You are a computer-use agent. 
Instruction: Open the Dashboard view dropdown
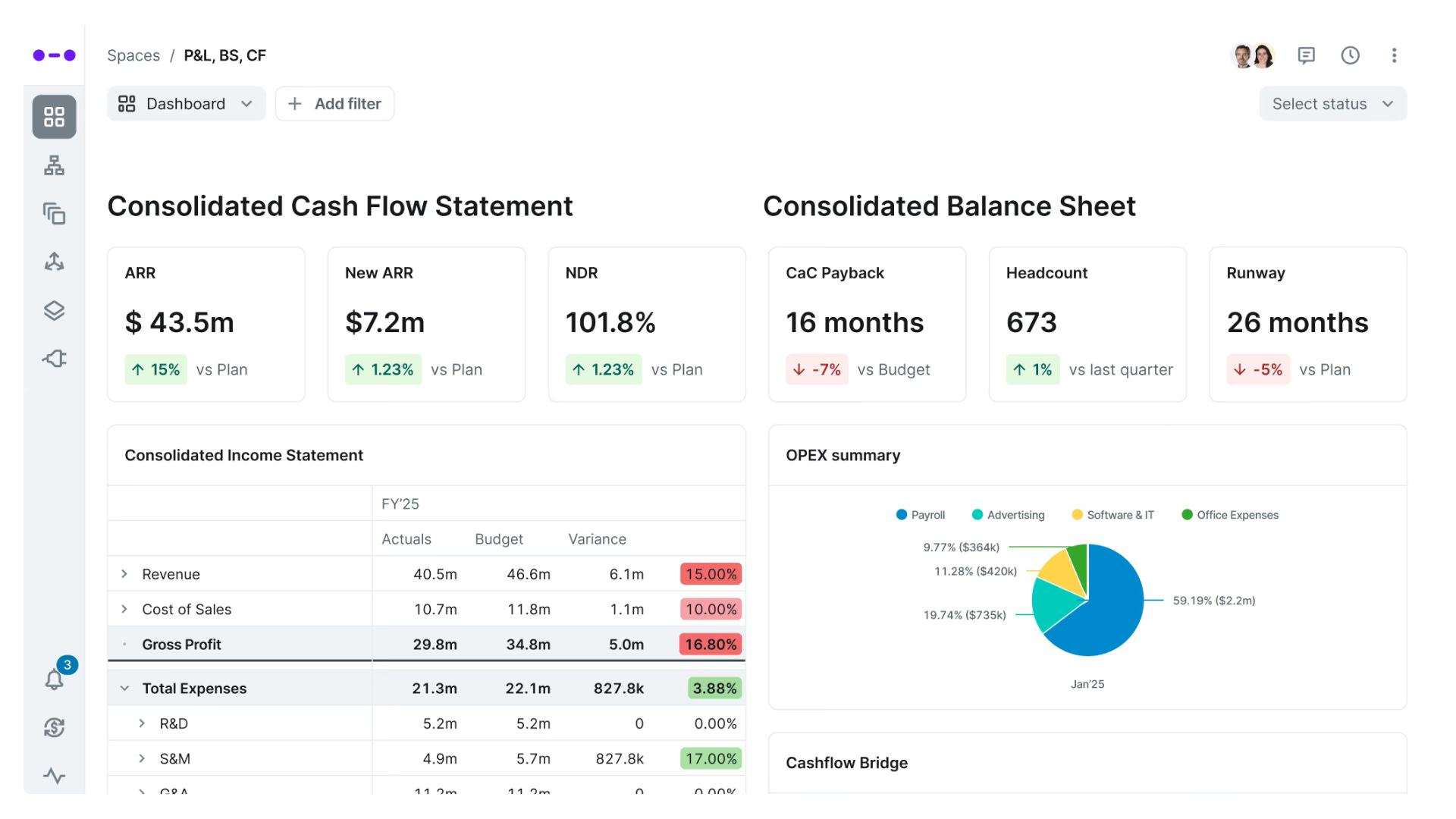pyautogui.click(x=187, y=104)
